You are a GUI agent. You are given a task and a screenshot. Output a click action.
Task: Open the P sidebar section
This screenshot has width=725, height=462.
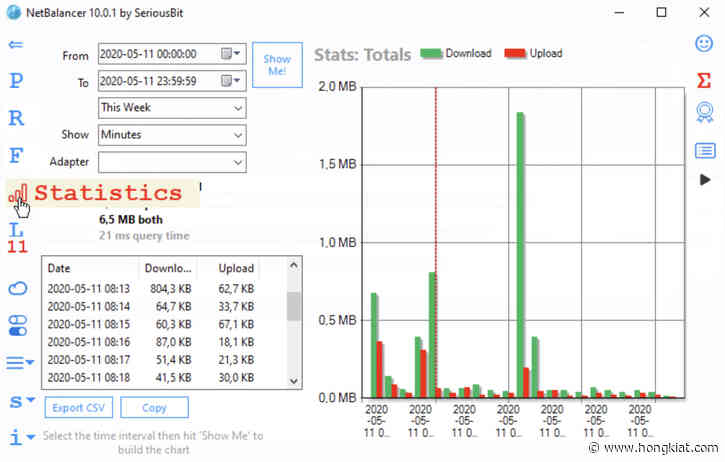(16, 80)
